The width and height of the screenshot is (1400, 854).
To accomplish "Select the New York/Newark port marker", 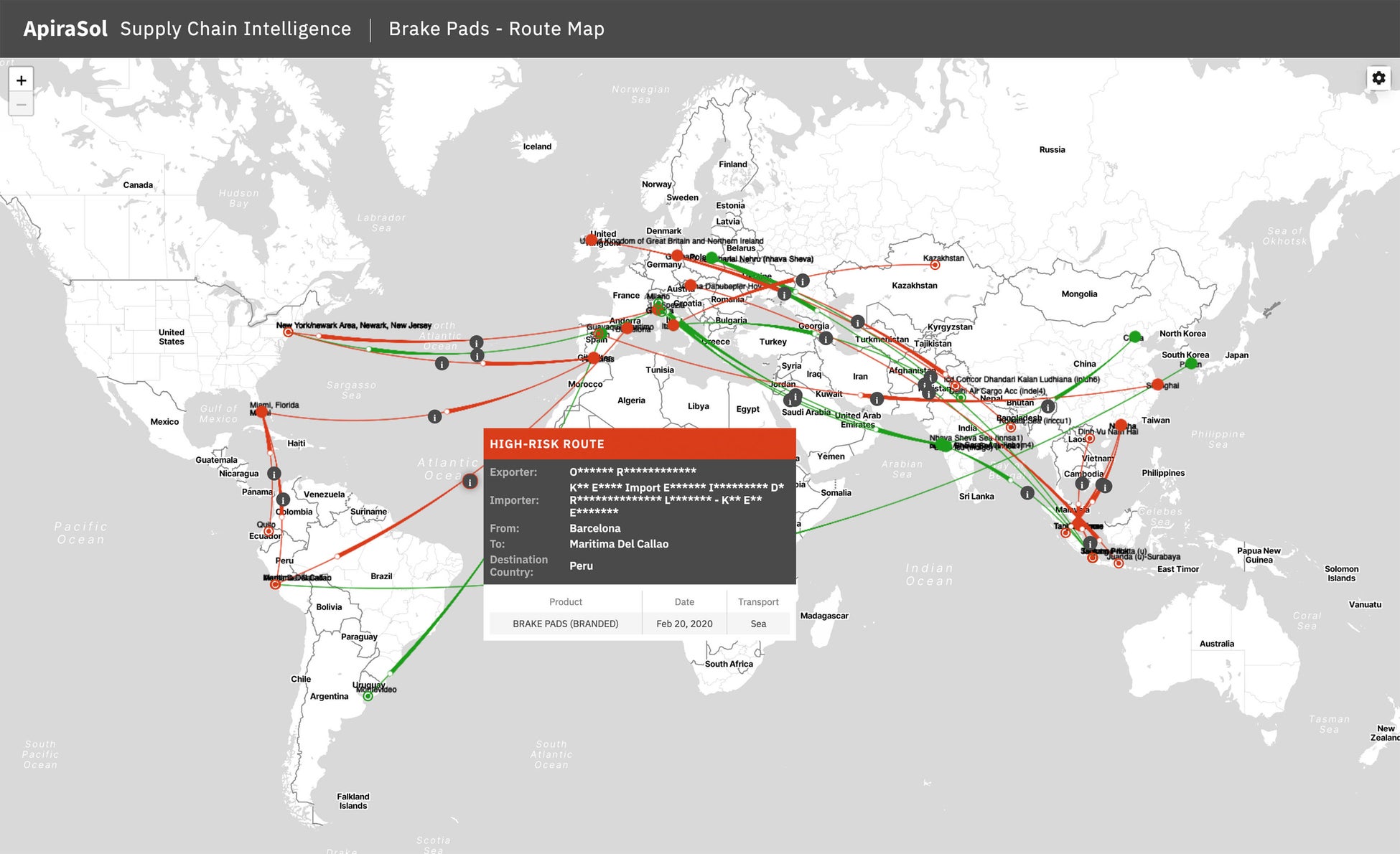I will tap(288, 332).
